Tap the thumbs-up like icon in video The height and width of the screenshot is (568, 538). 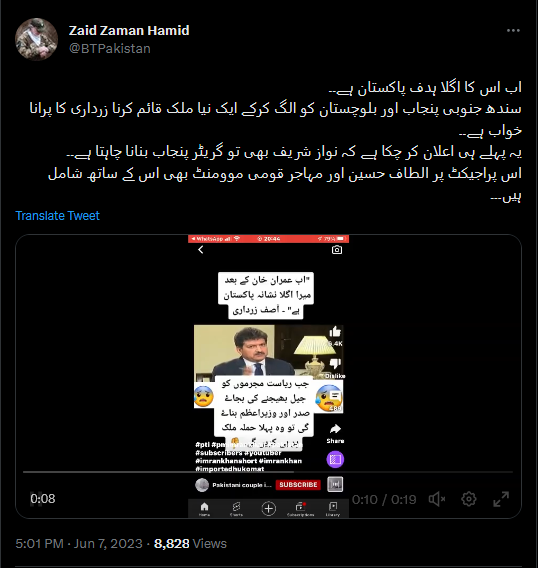click(x=335, y=332)
